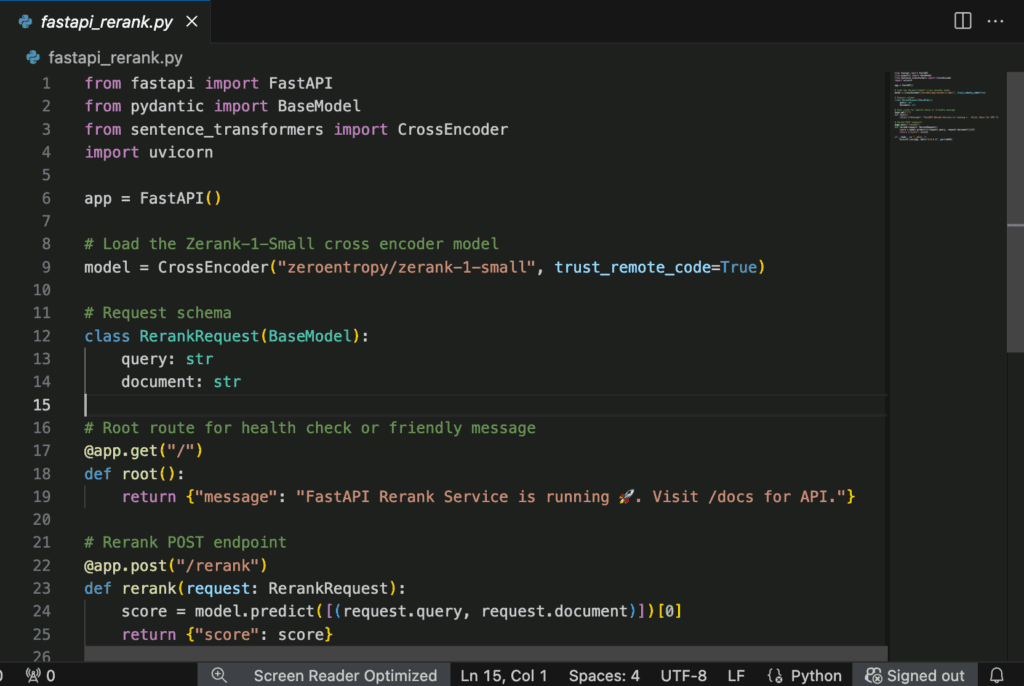Change end of line sequence LF
This screenshot has height=686, width=1024.
[736, 676]
